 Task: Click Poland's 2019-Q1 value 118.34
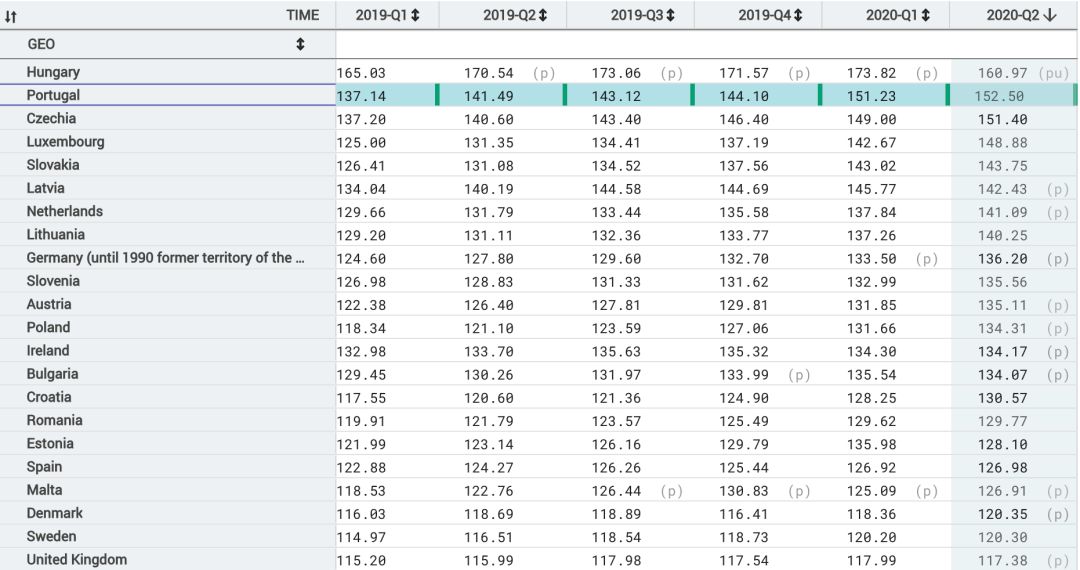point(361,329)
